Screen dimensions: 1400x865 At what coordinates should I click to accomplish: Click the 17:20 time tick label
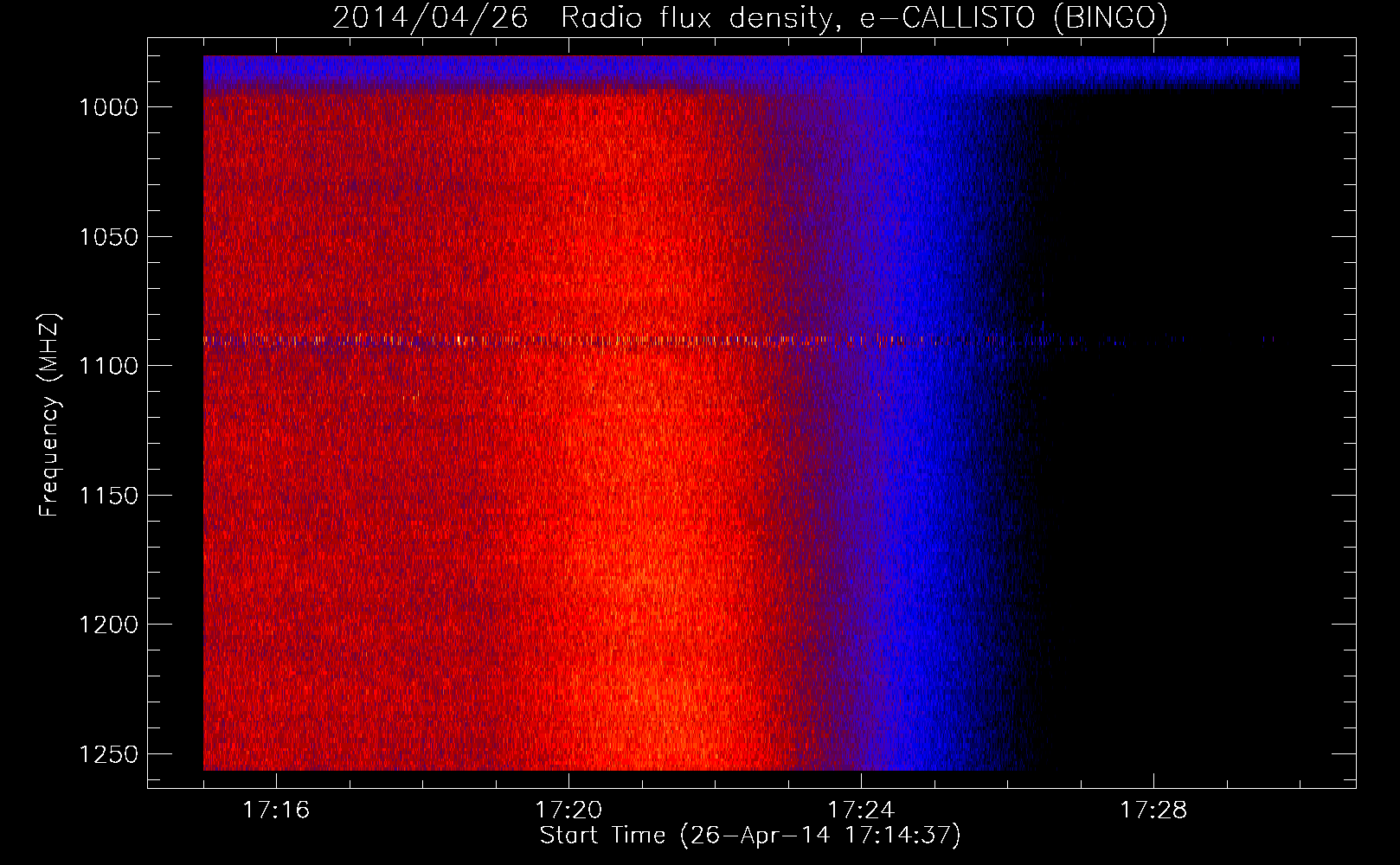(568, 811)
